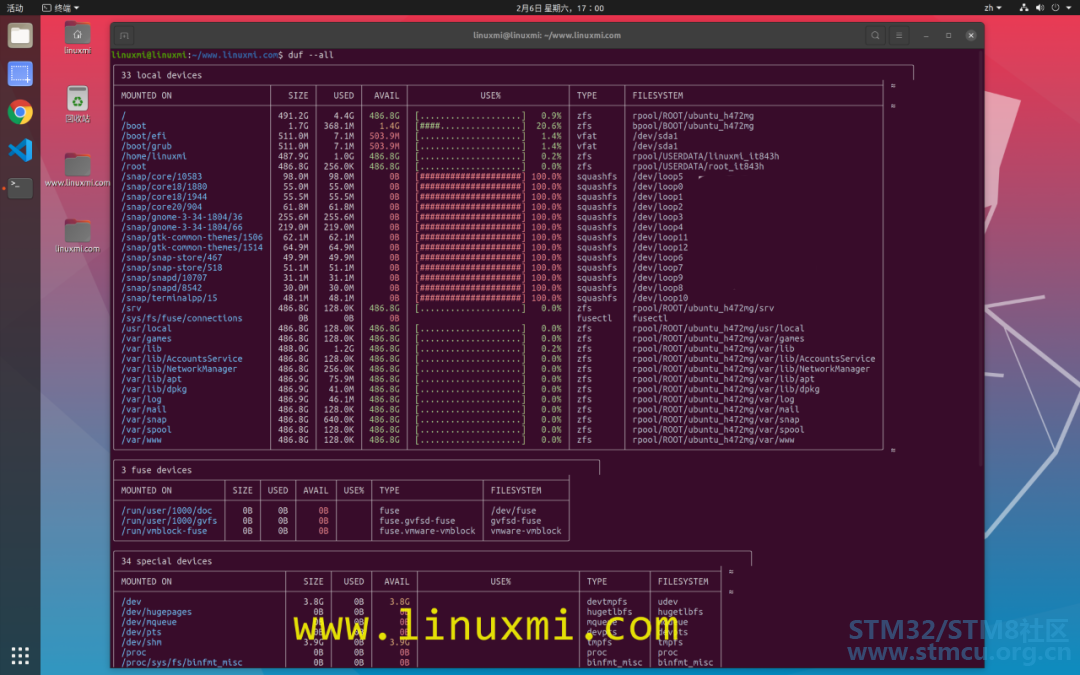Screen dimensions: 1080x675
Task: Open the Terminal app menu in top bar
Action: (x=61, y=8)
